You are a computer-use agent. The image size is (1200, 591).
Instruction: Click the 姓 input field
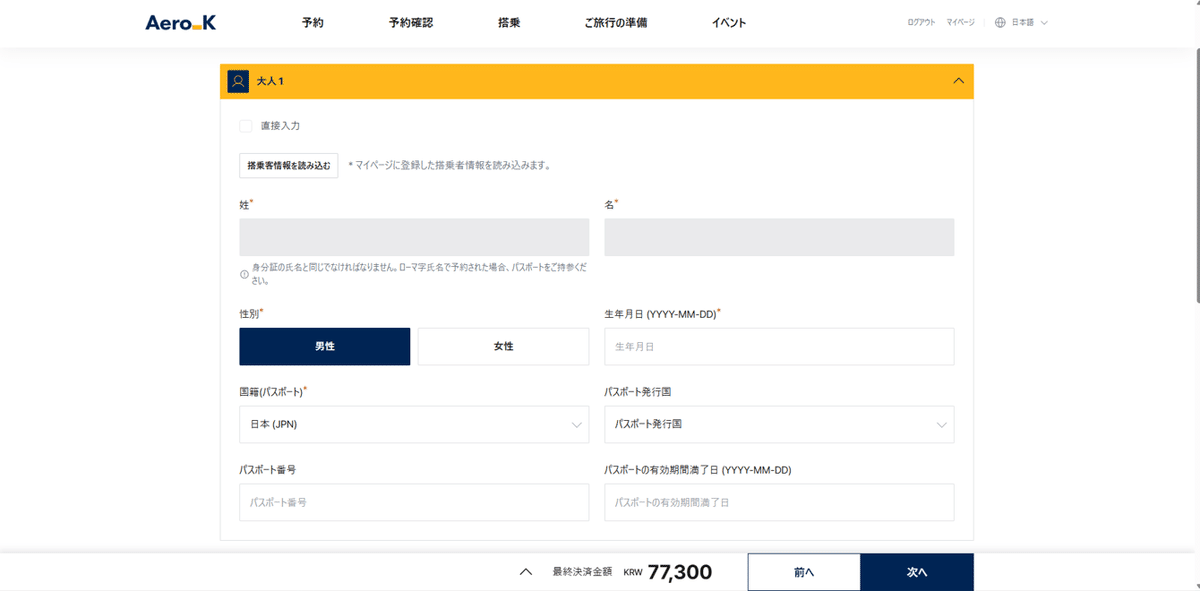tap(414, 237)
